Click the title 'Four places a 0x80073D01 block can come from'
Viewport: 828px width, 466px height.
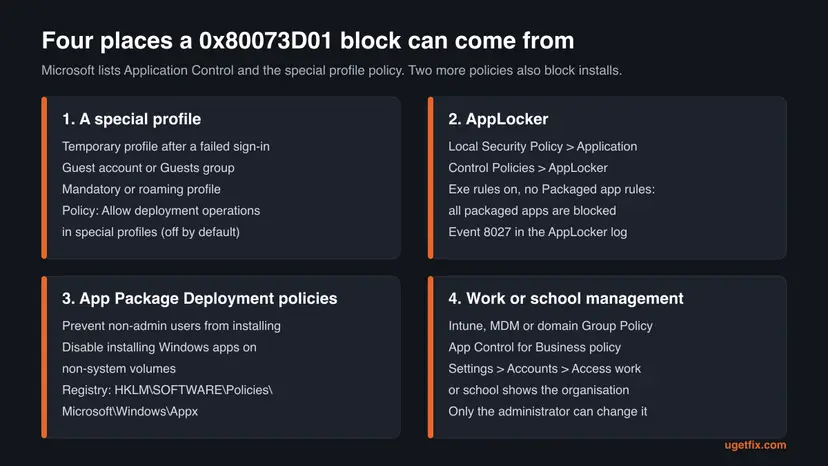308,41
